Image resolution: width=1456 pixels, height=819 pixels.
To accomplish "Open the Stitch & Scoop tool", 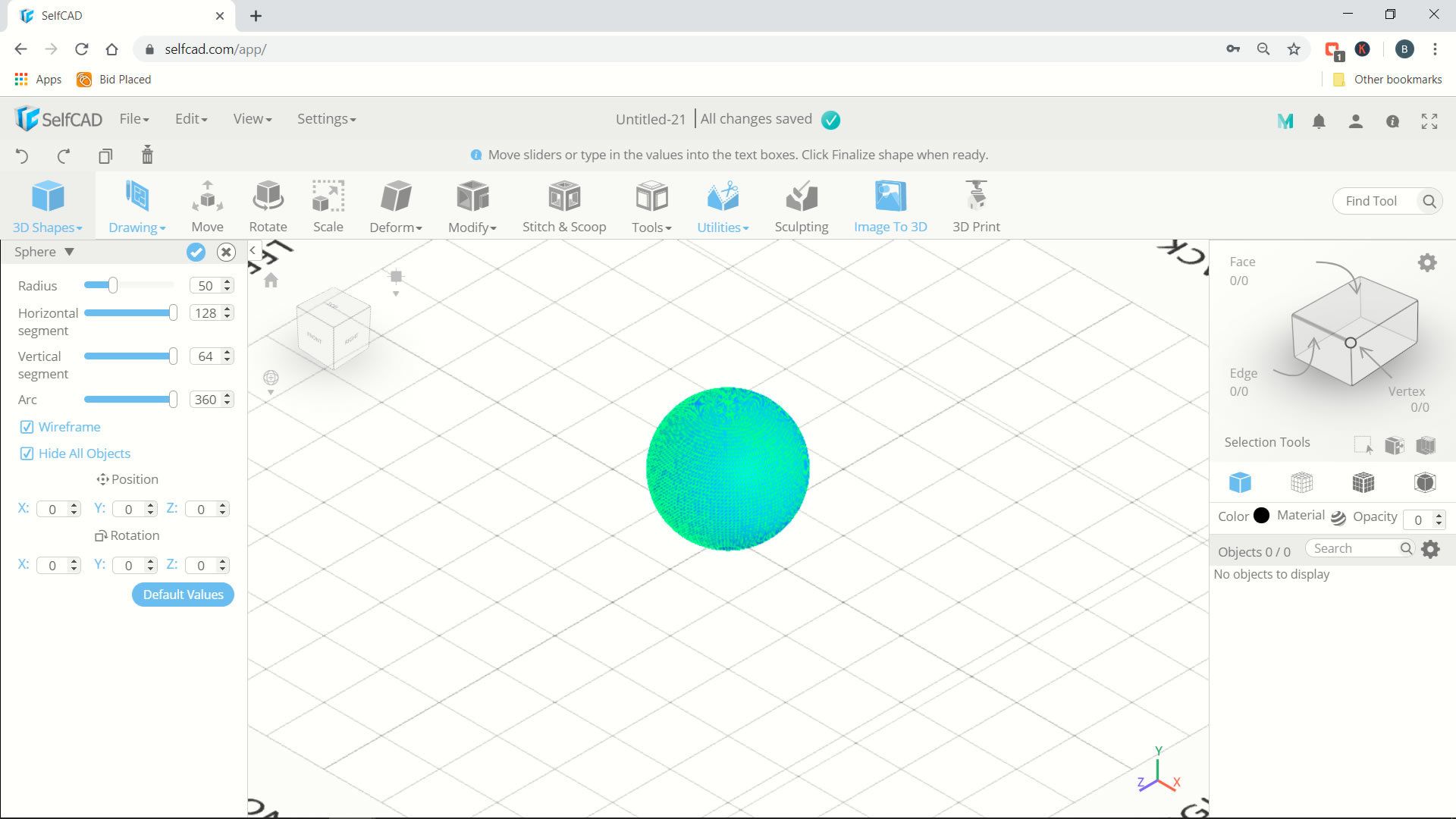I will point(563,198).
